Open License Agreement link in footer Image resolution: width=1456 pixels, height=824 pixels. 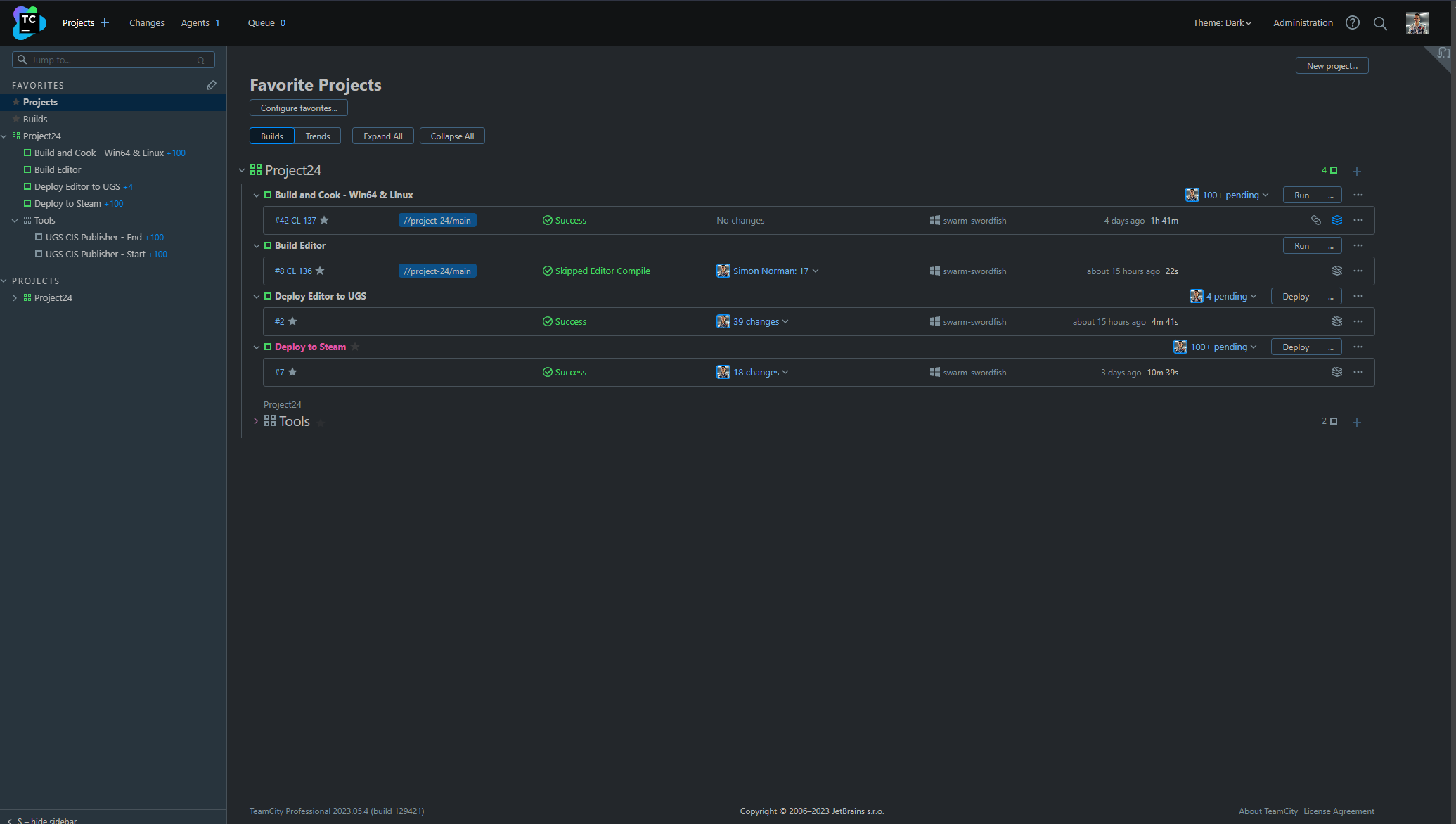coord(1339,811)
